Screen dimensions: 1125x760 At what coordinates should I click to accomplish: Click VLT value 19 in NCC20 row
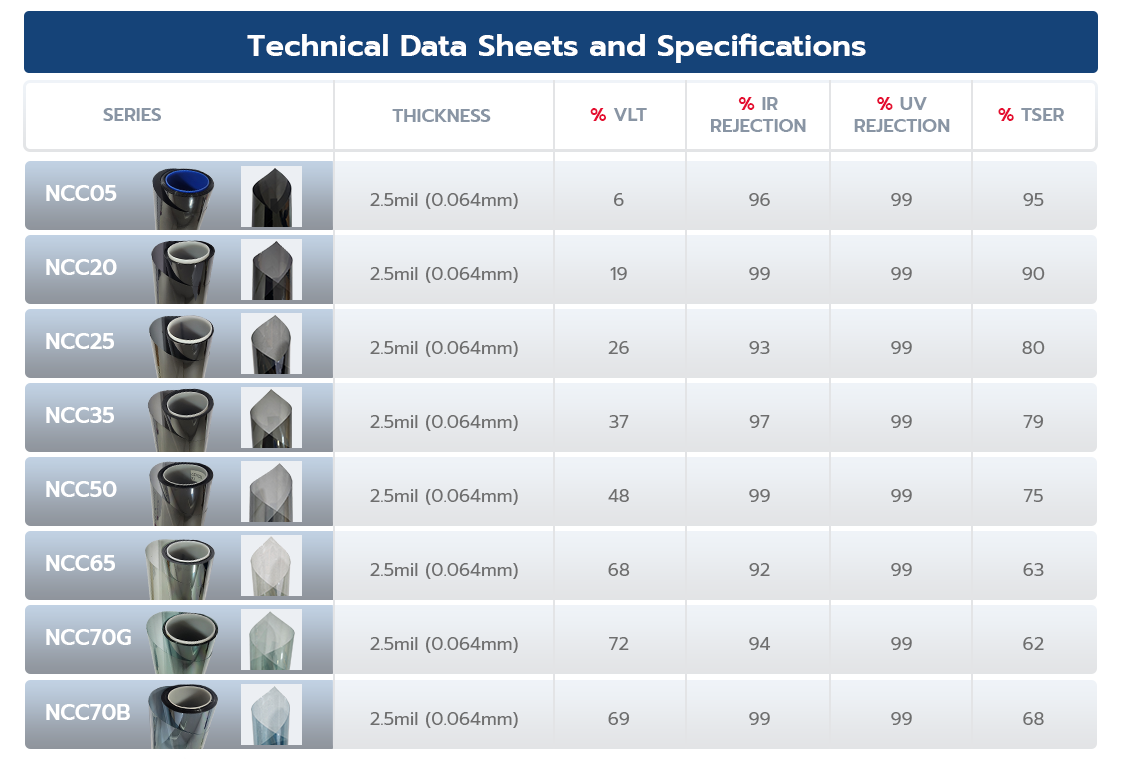618,273
